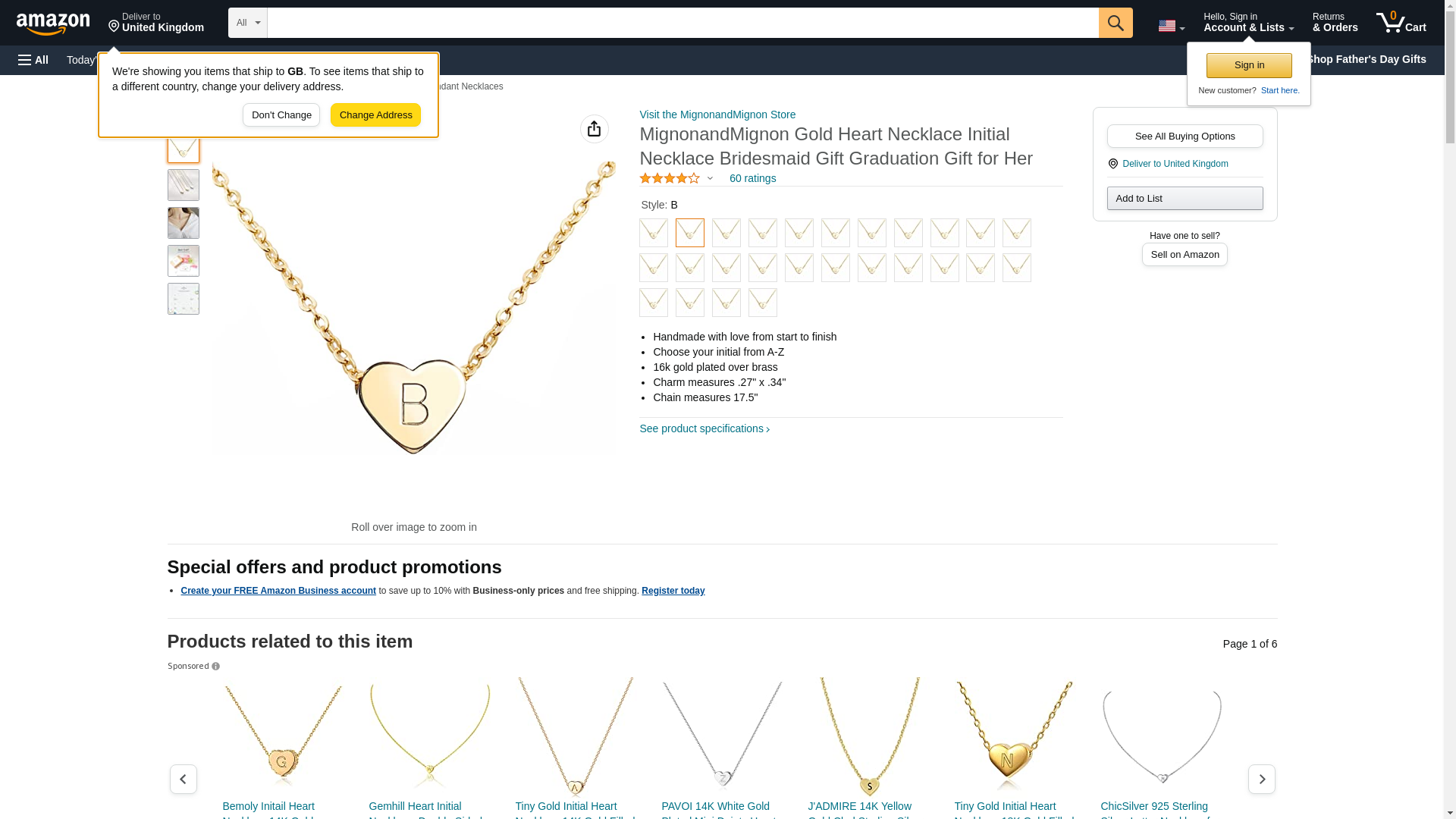Image resolution: width=1456 pixels, height=819 pixels.
Task: Click the next arrow in related products
Action: coord(1261,779)
